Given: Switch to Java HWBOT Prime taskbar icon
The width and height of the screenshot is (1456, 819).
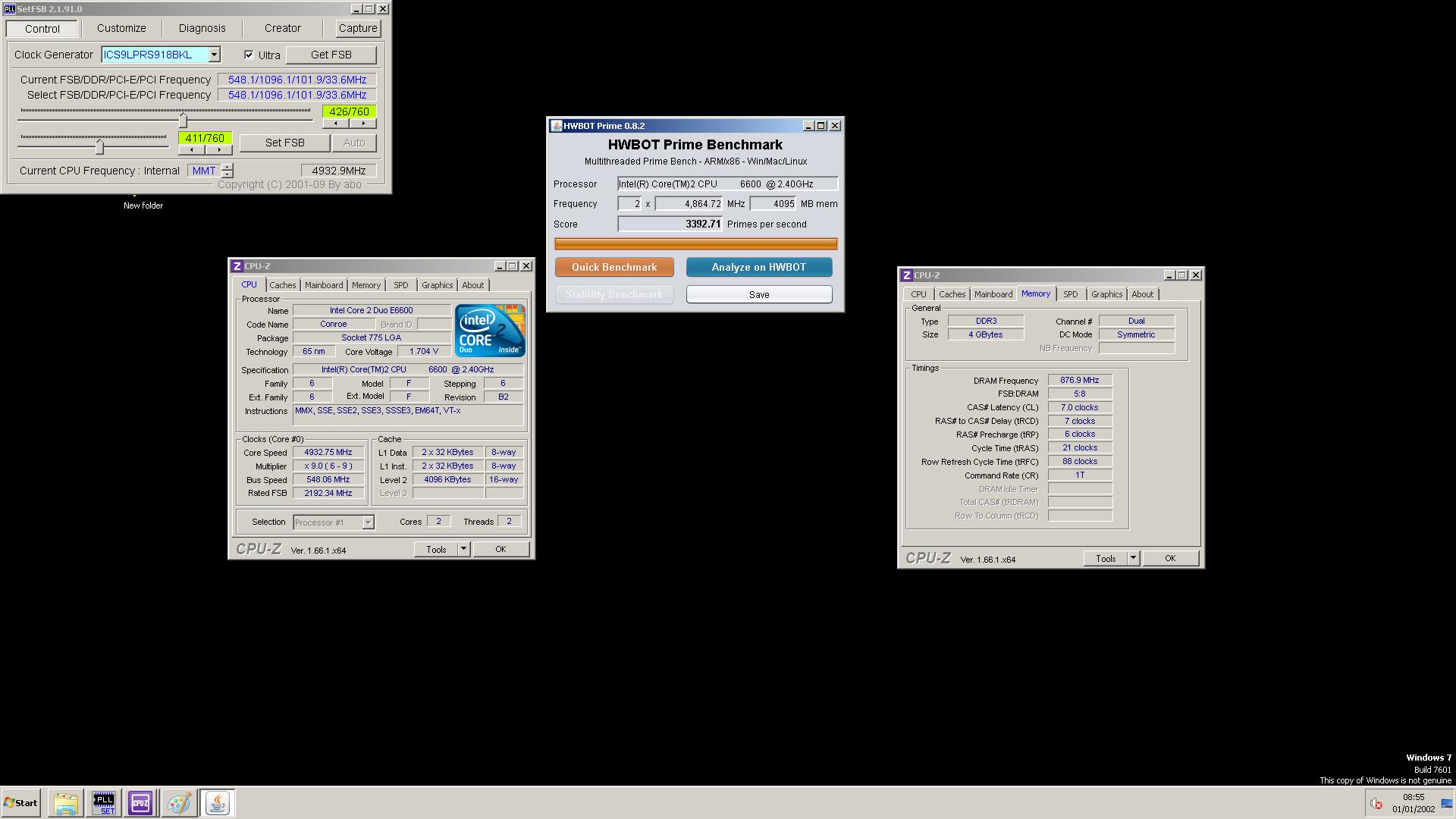Looking at the screenshot, I should [x=218, y=803].
